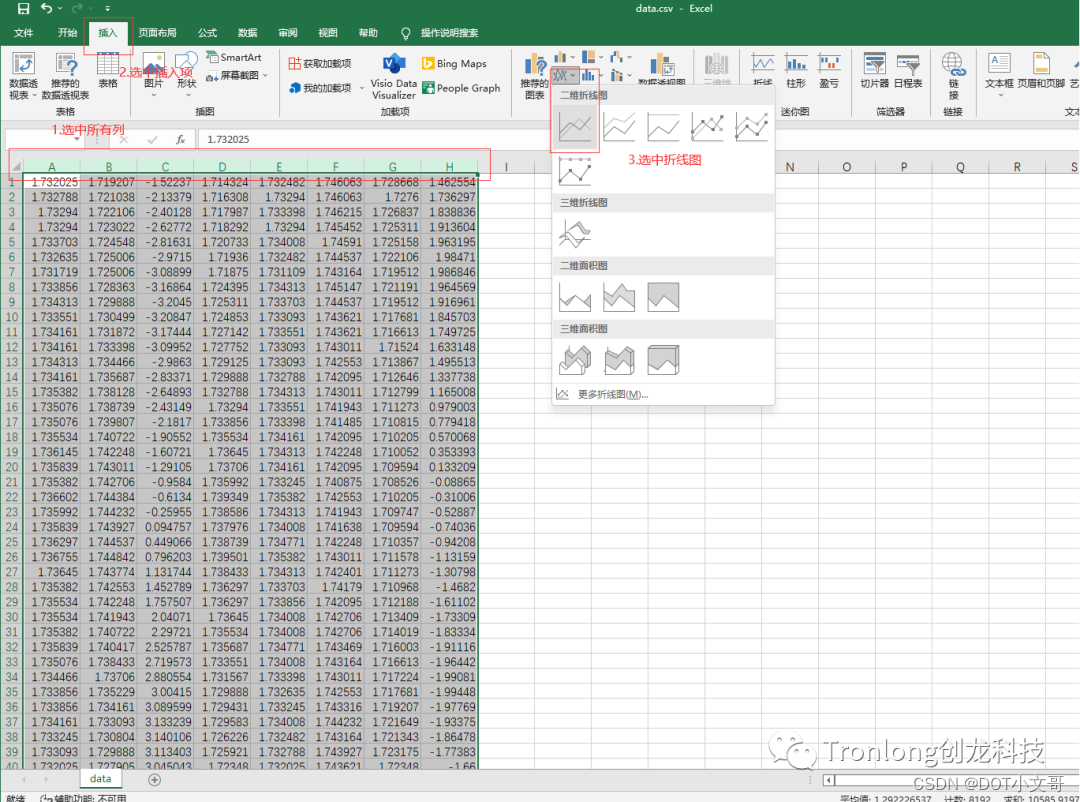Select the stacked line chart
This screenshot has height=802, width=1080.
tap(619, 127)
